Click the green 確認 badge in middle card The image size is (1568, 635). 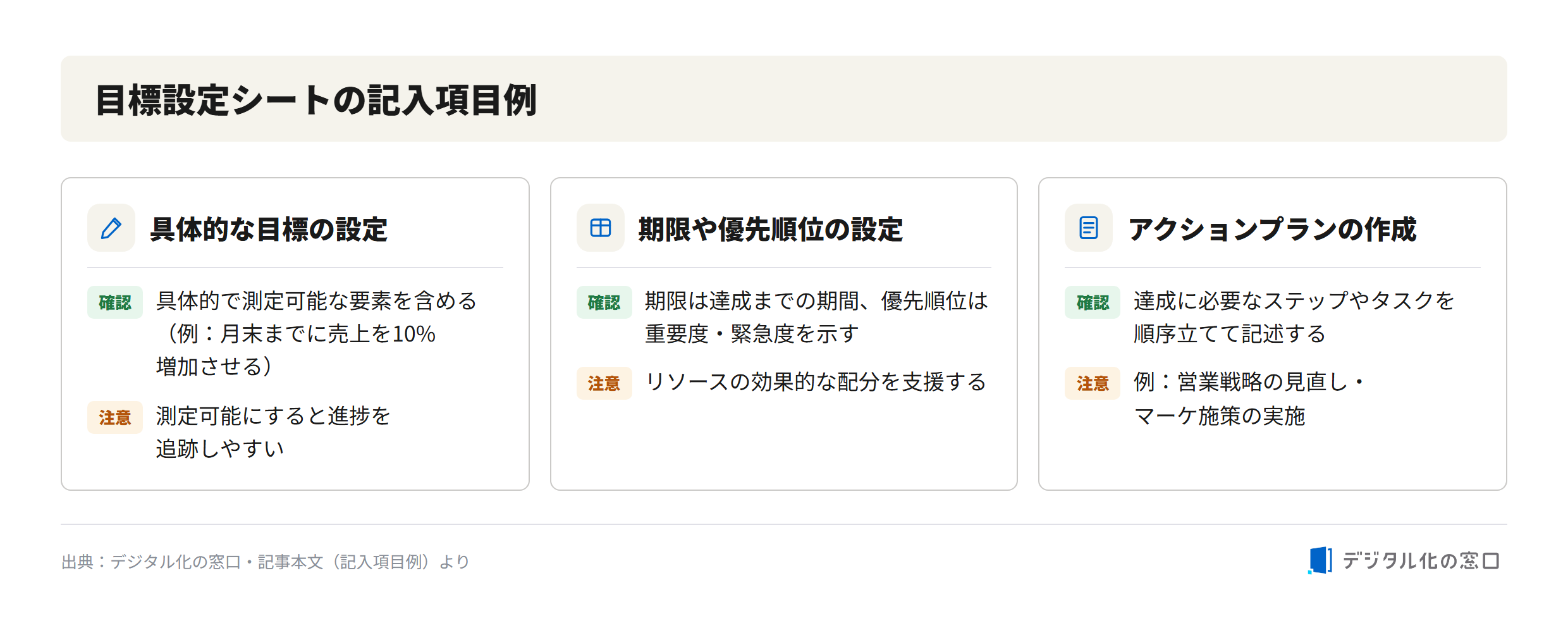point(604,302)
